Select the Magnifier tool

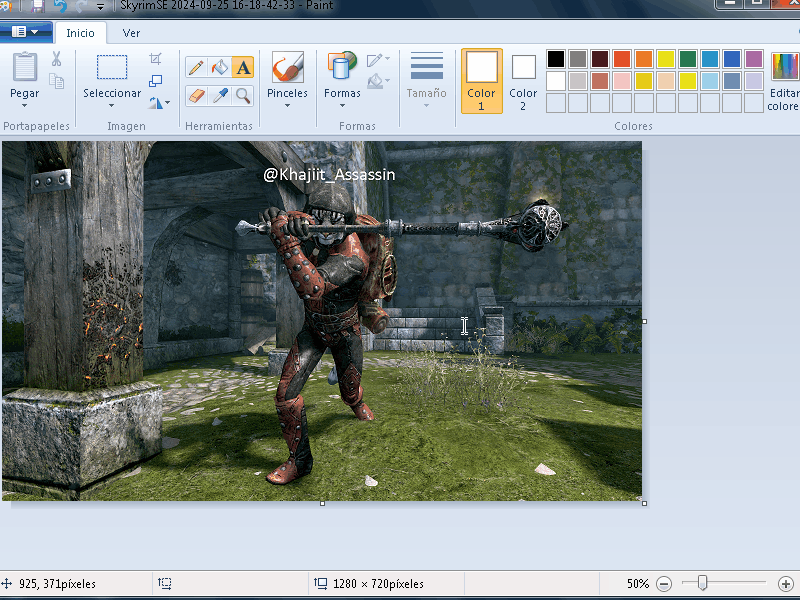tap(243, 95)
